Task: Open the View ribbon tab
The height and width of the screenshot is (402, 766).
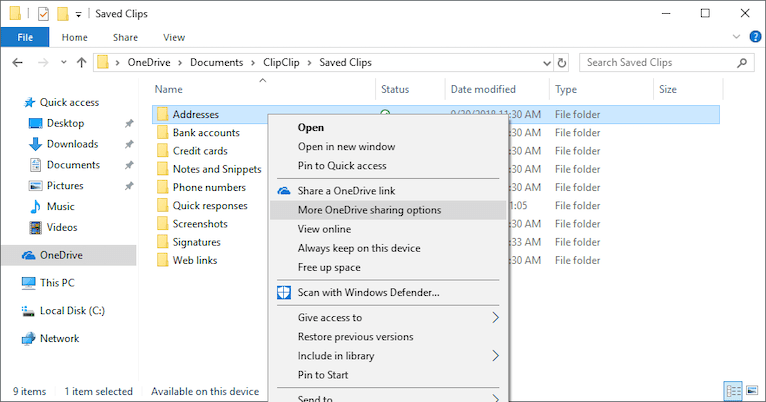Action: pyautogui.click(x=174, y=38)
